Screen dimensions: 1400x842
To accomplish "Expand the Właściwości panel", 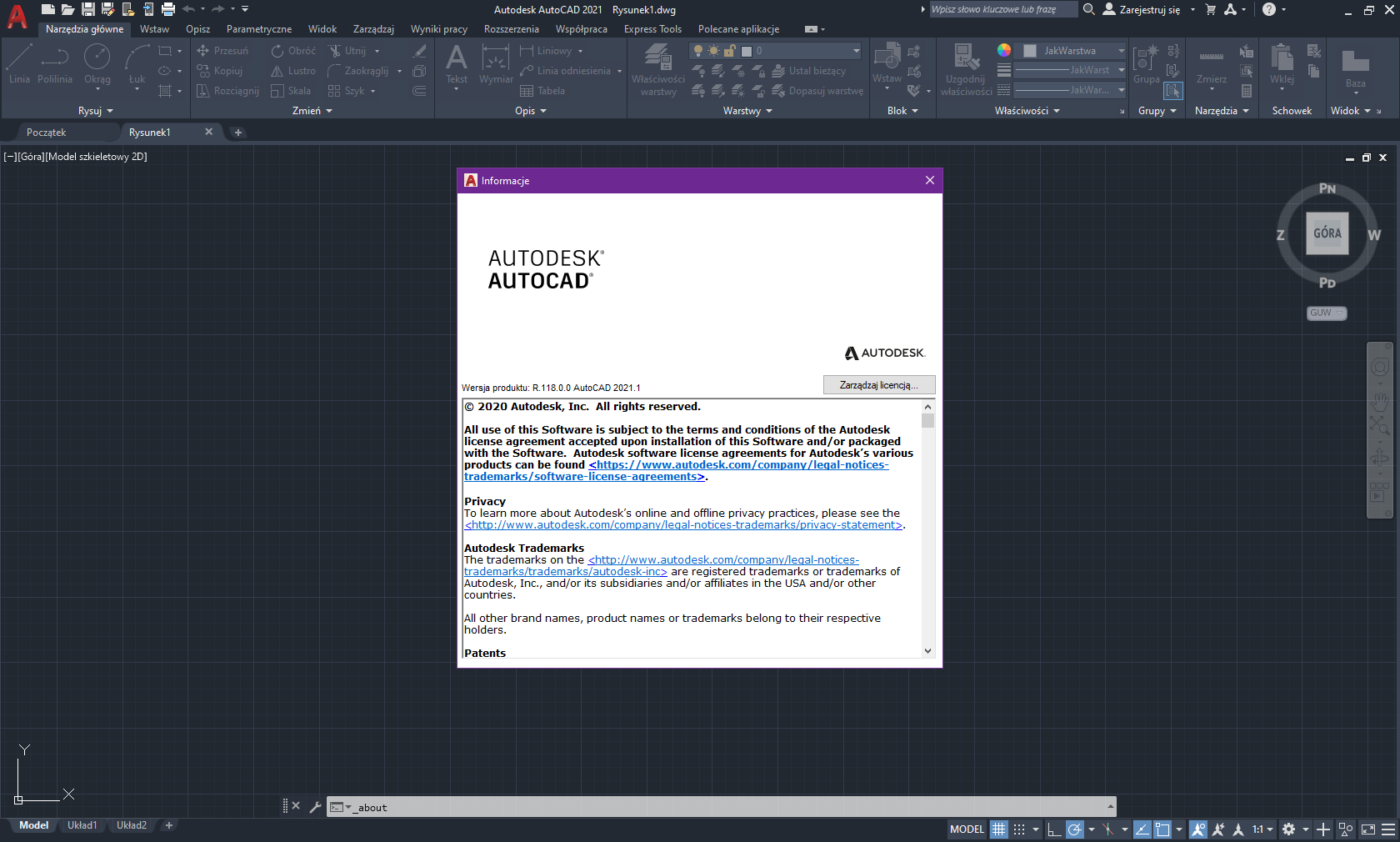I will pyautogui.click(x=1027, y=111).
